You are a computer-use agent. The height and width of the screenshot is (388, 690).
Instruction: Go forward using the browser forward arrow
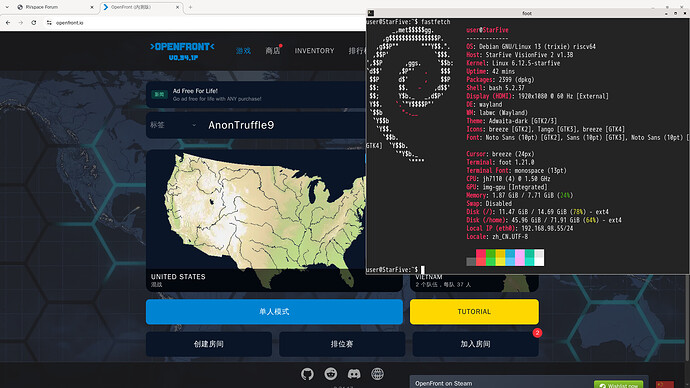(x=21, y=22)
